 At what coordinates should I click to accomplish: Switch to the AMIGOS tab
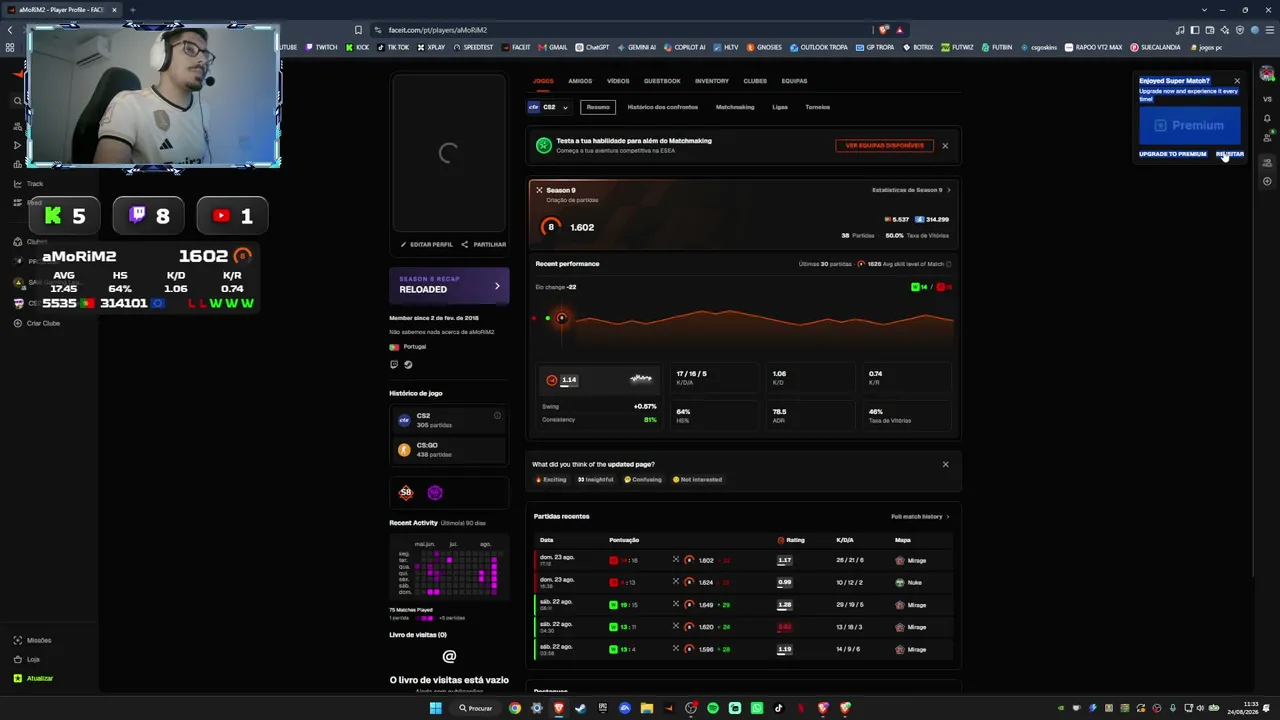(x=580, y=81)
